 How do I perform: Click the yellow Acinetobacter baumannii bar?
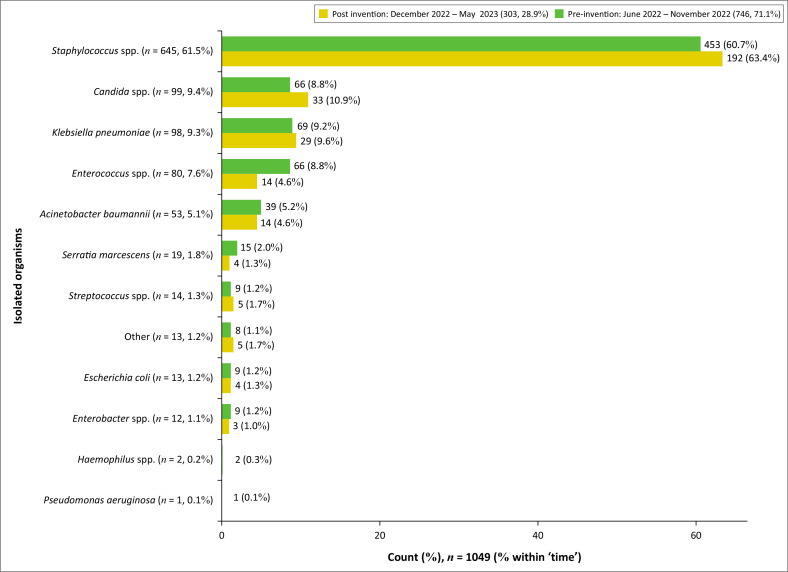(239, 222)
